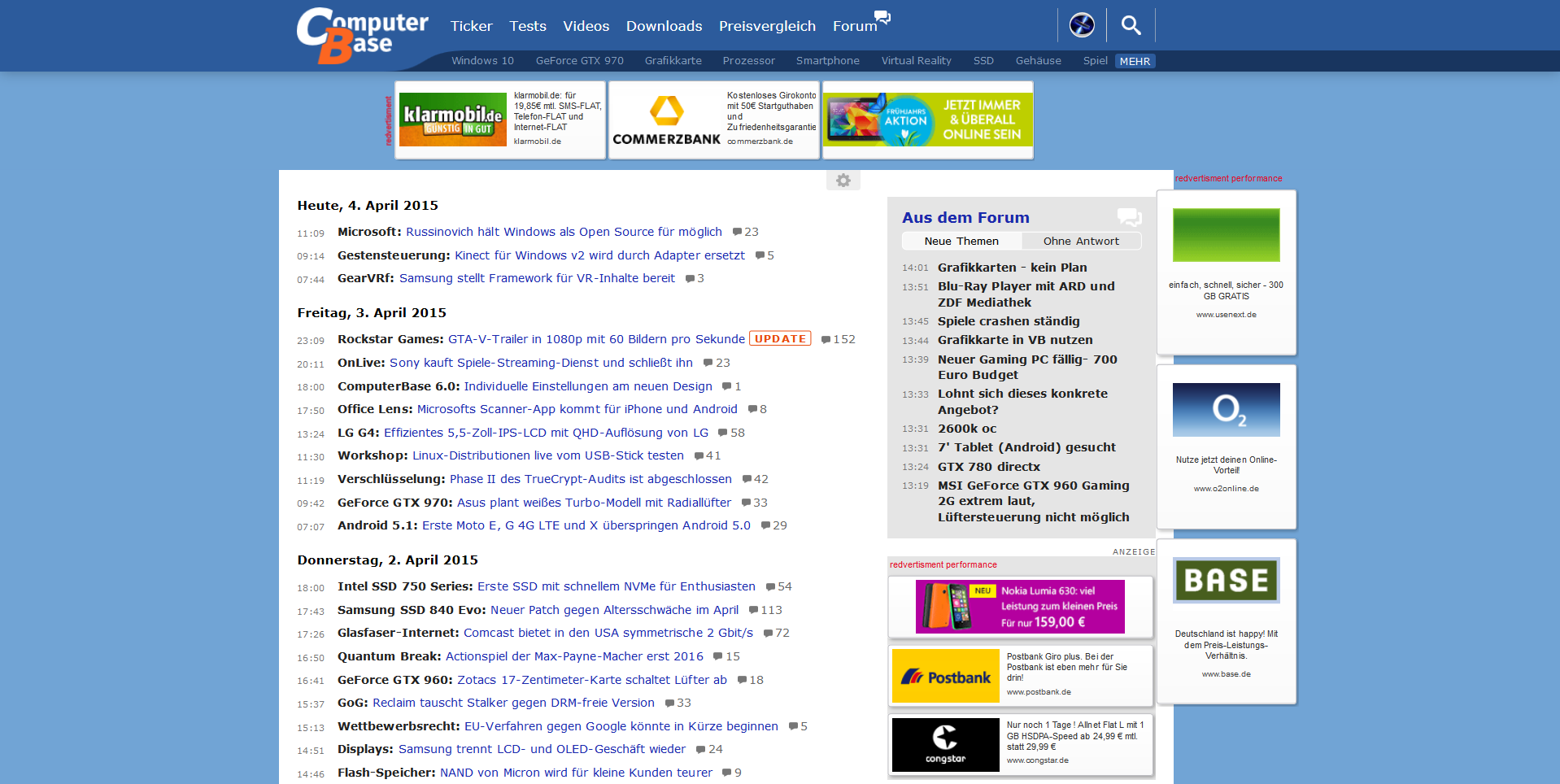Screen dimensions: 1560x784
Task: Click the congstar Allnet Flat ad
Action: click(x=1020, y=745)
